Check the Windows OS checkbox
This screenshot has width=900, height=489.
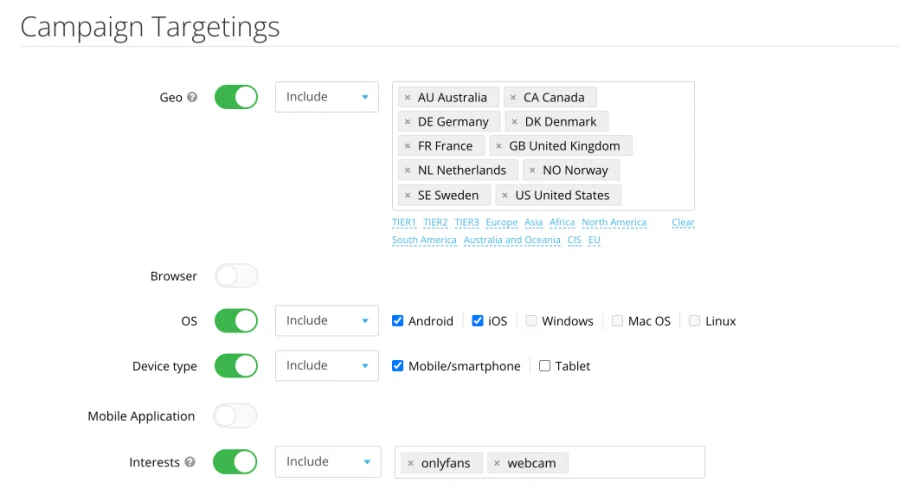[x=532, y=321]
